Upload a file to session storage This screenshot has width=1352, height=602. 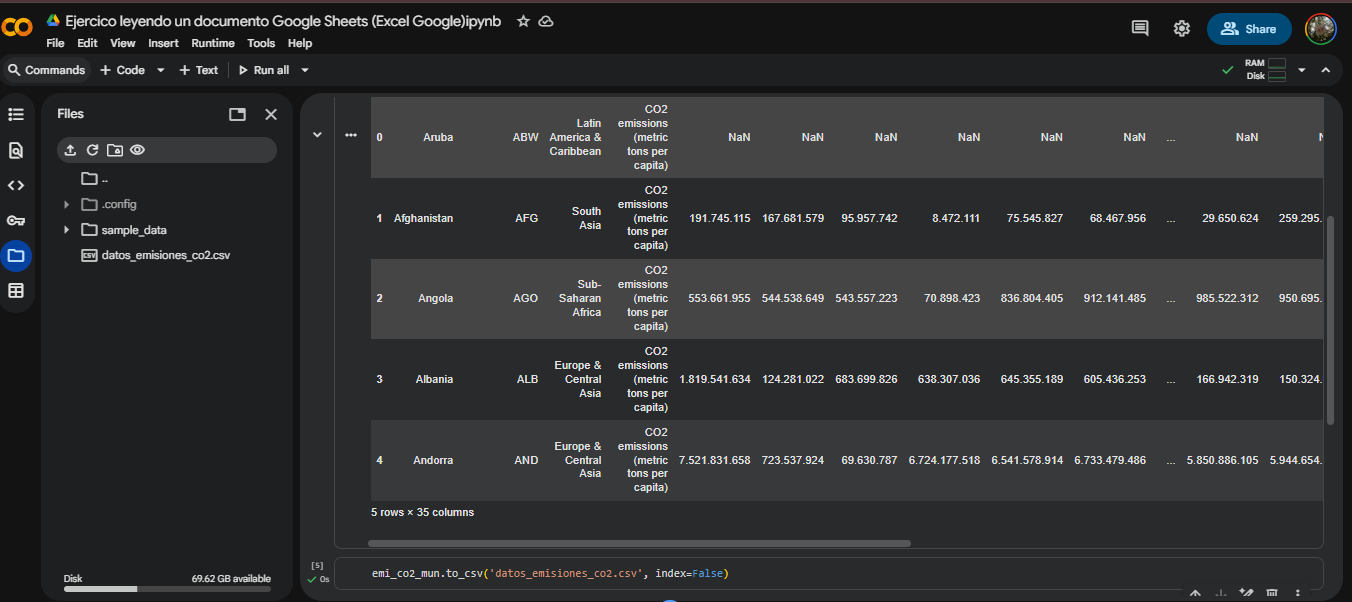[70, 150]
